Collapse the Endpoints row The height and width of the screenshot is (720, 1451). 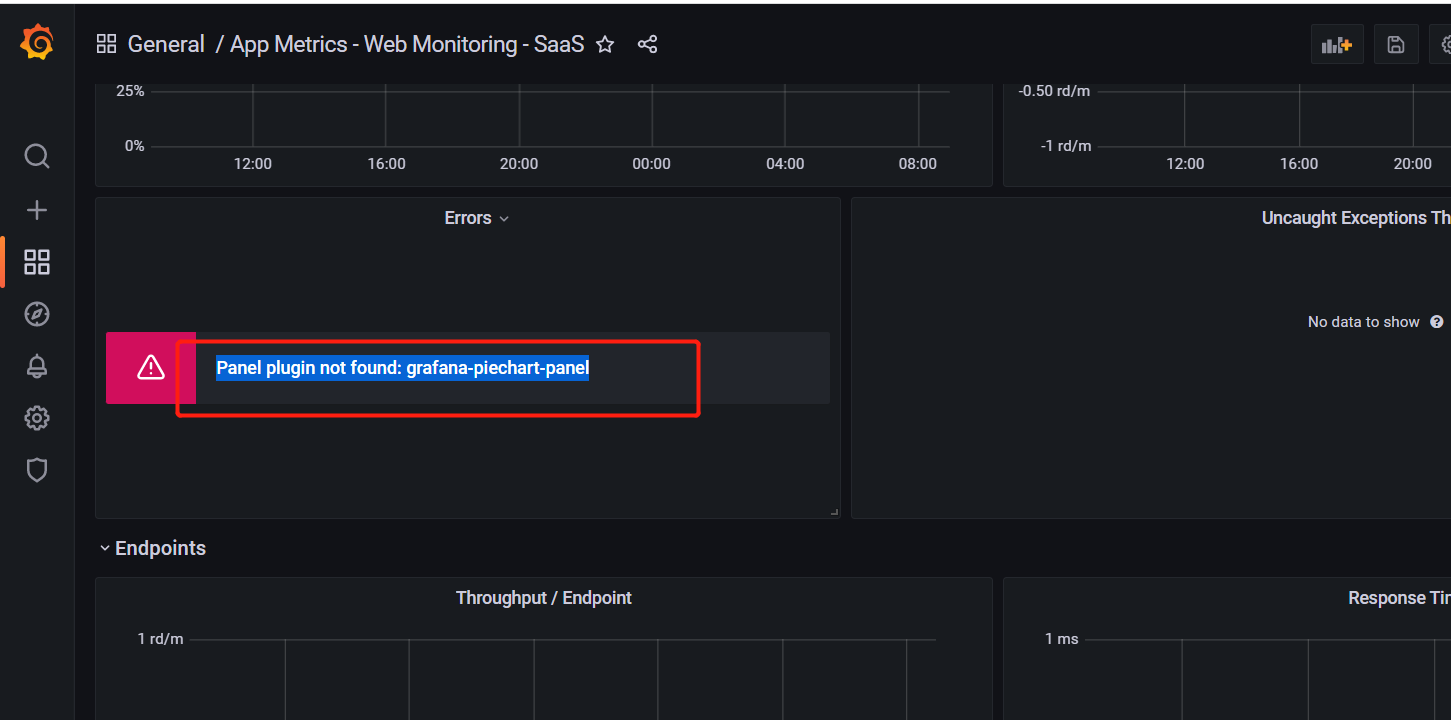(105, 547)
